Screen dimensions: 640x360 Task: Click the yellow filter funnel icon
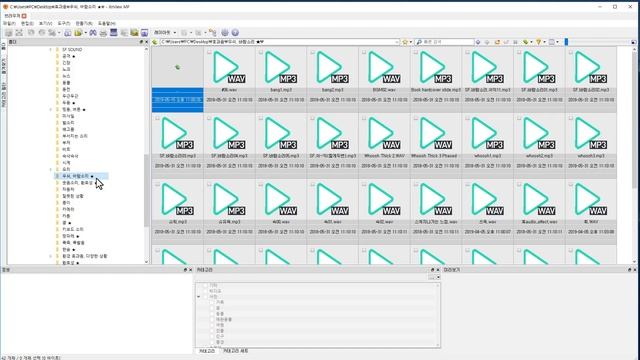tap(538, 42)
